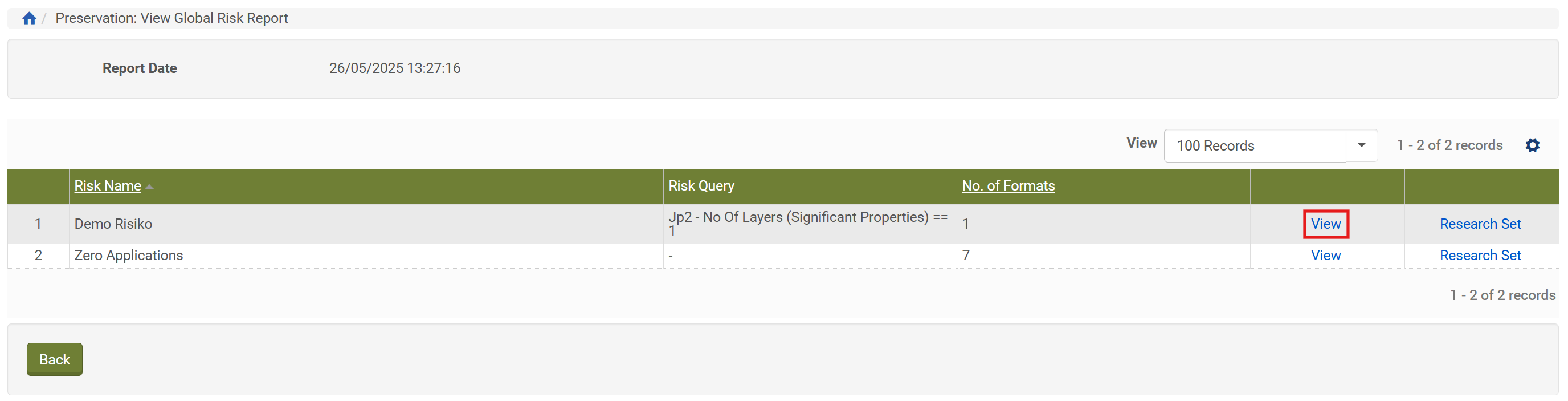Select the Zero Applications name cell
Viewport: 1568px width, 401px height.
coord(128,256)
